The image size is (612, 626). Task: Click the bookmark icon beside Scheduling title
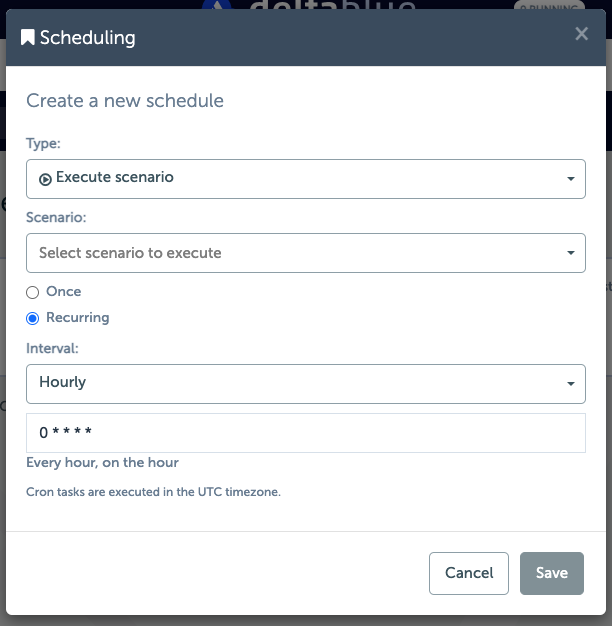coord(28,39)
